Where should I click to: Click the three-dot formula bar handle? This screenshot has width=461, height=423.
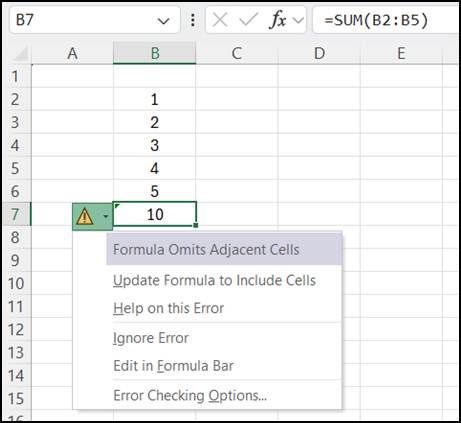pos(193,20)
